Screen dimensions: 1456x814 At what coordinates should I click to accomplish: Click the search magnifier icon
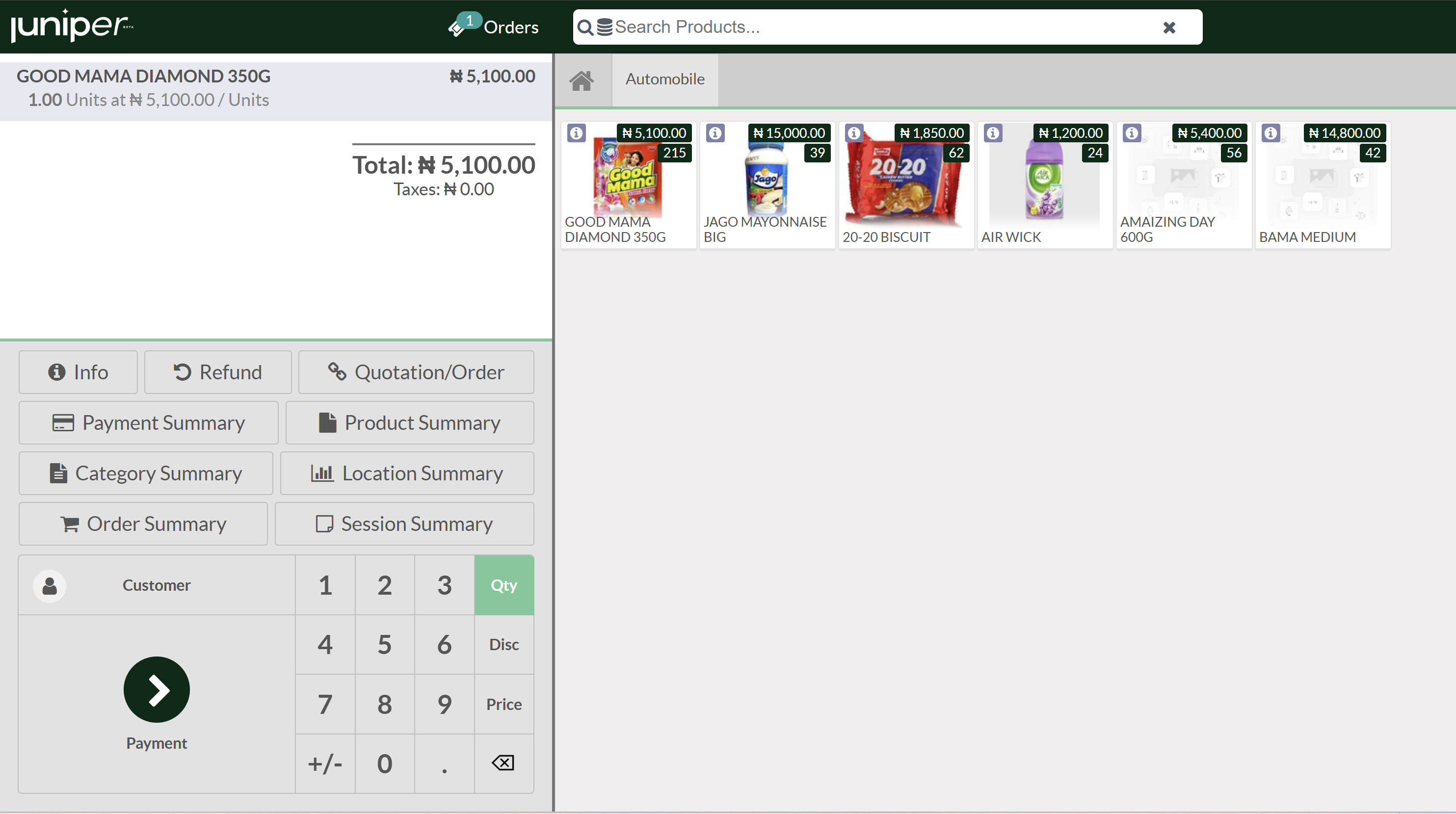586,26
